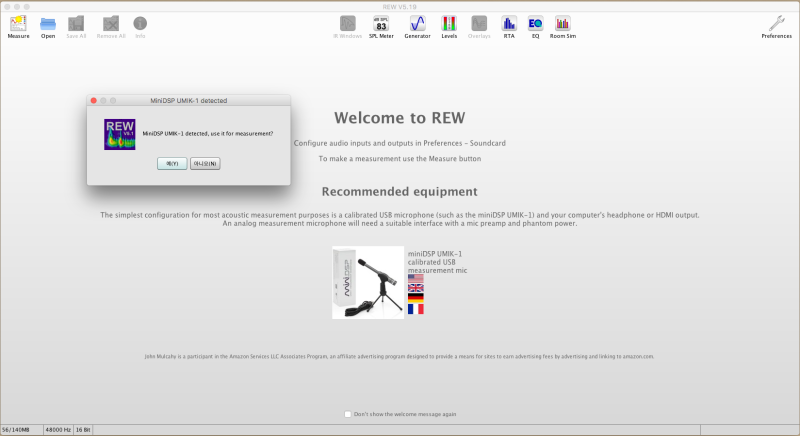
Task: Open a measurement file with Open icon
Action: pyautogui.click(x=48, y=23)
